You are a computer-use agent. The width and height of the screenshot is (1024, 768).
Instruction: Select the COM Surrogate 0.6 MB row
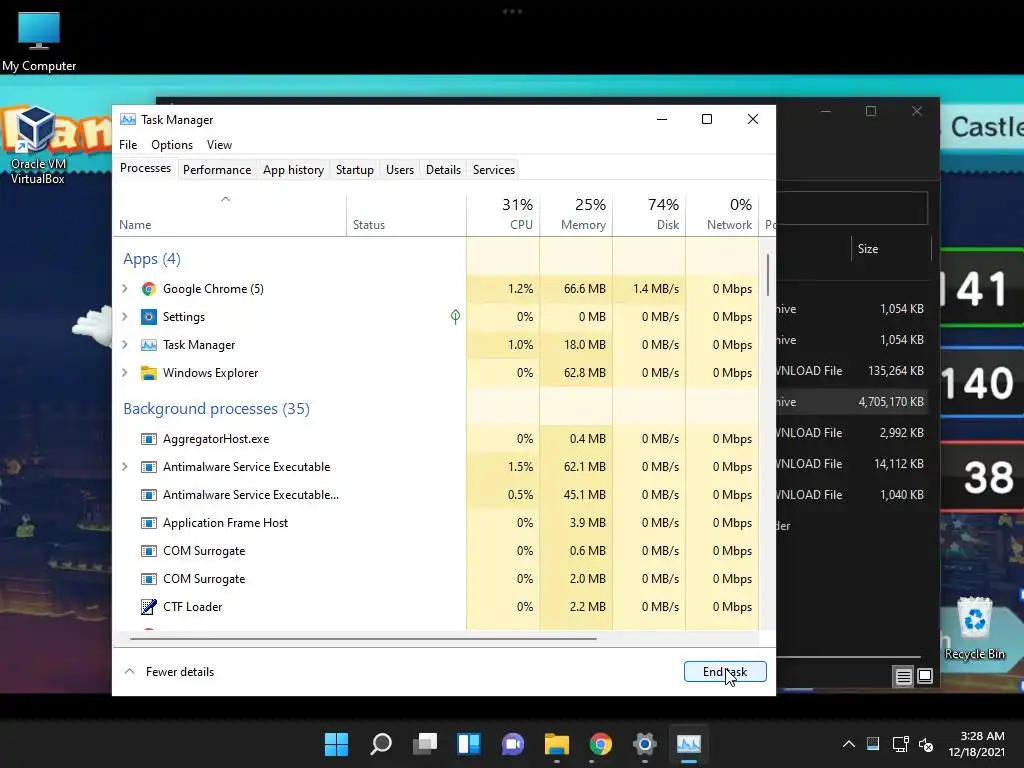click(436, 551)
